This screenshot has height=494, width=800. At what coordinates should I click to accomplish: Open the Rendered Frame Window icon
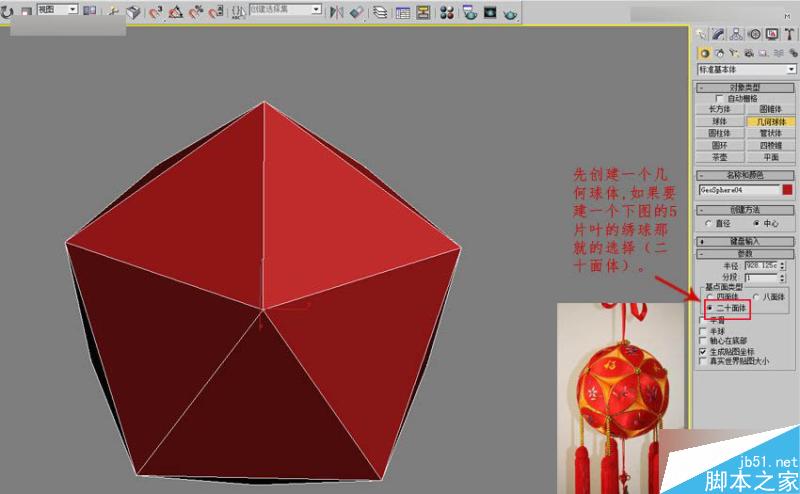[x=490, y=12]
